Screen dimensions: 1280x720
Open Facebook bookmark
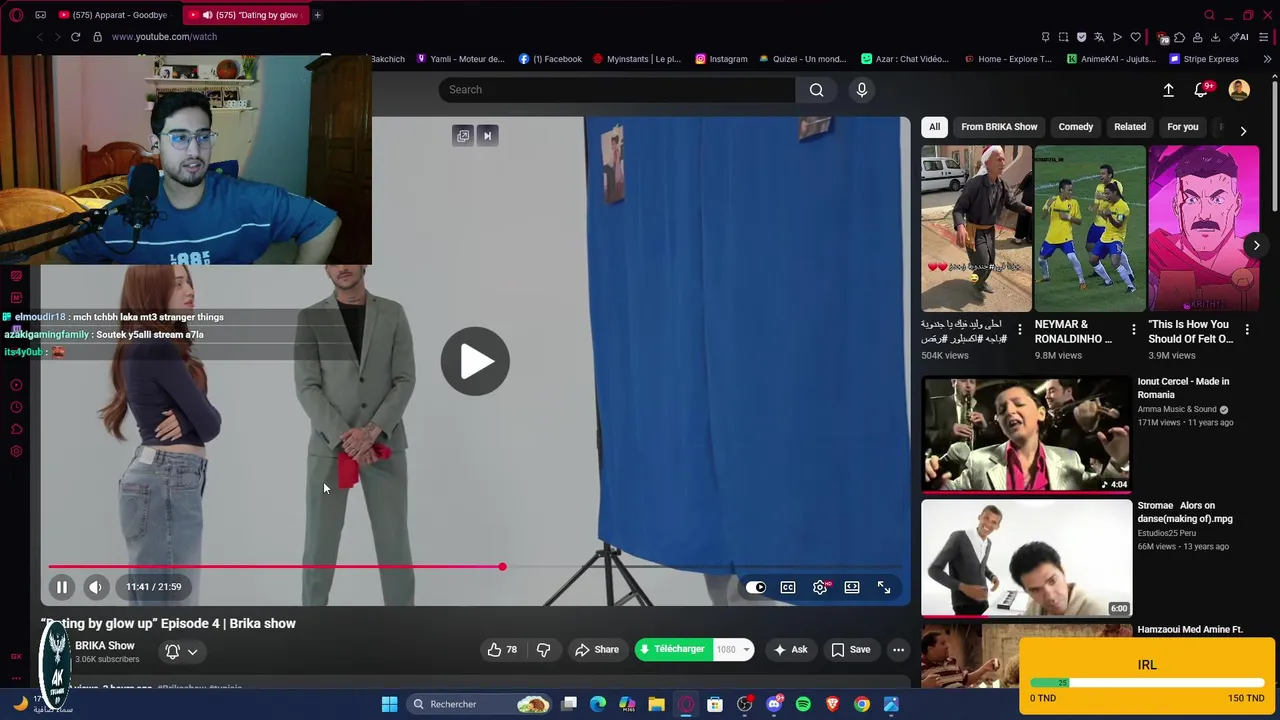point(550,59)
